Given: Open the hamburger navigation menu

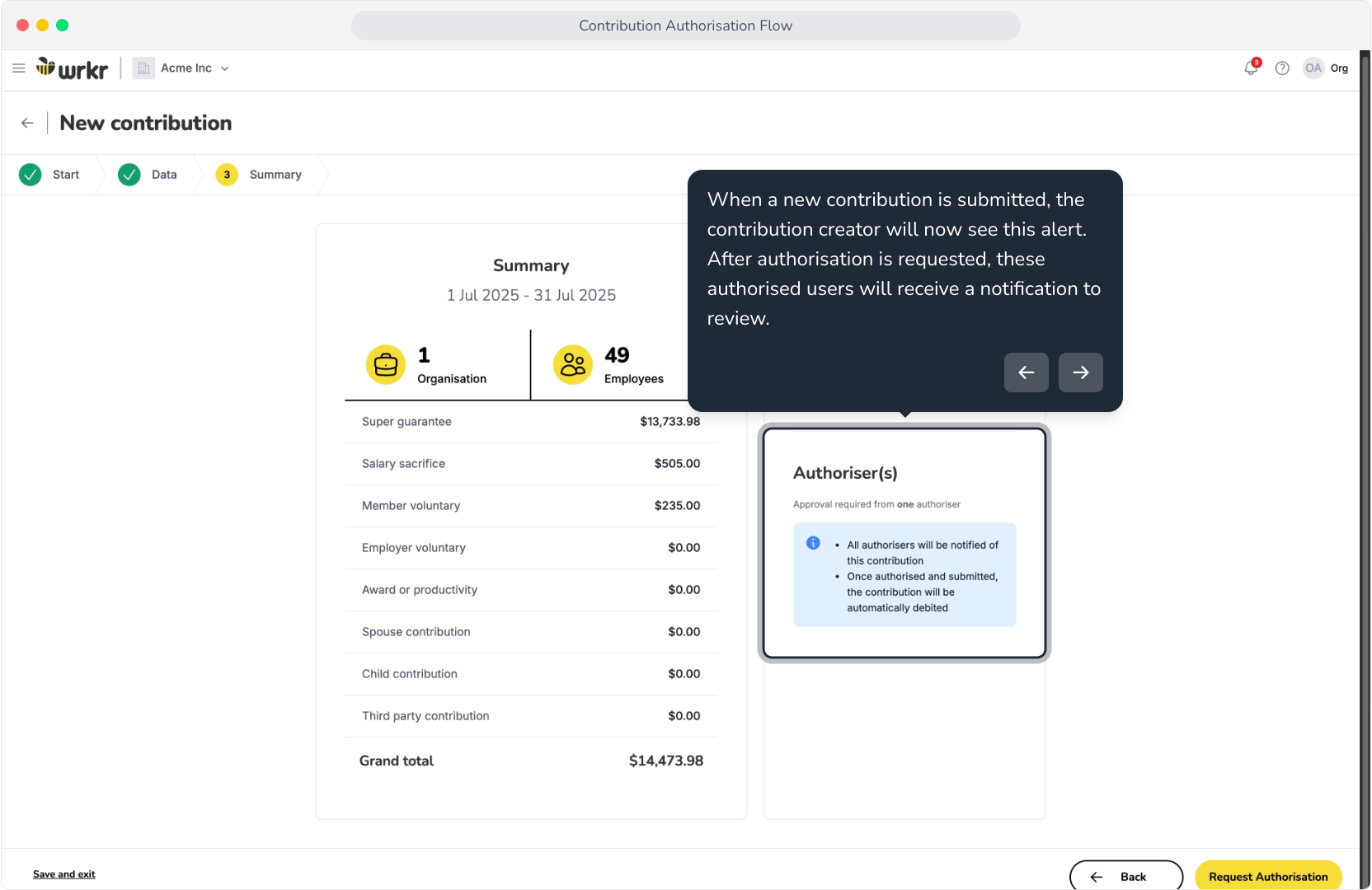Looking at the screenshot, I should tap(19, 68).
